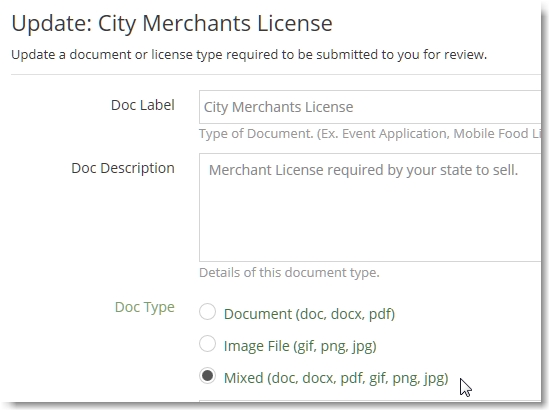Click the "Type of Document" hint text
Screen dimensions: 549x410
click(x=256, y=134)
